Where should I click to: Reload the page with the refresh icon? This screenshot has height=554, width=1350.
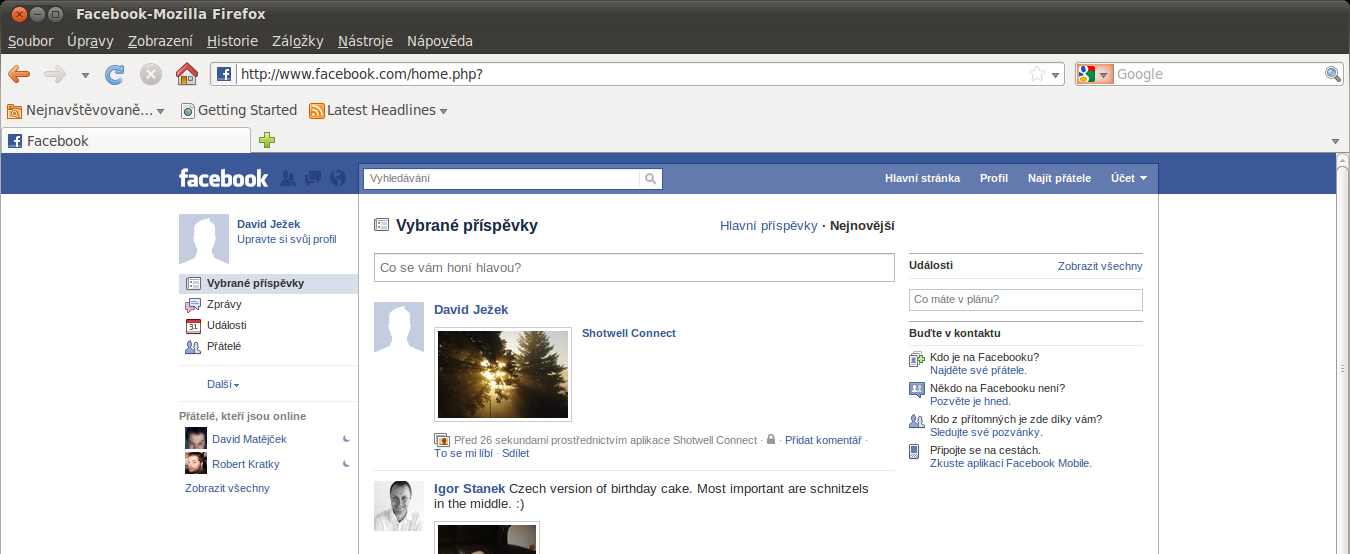[115, 74]
